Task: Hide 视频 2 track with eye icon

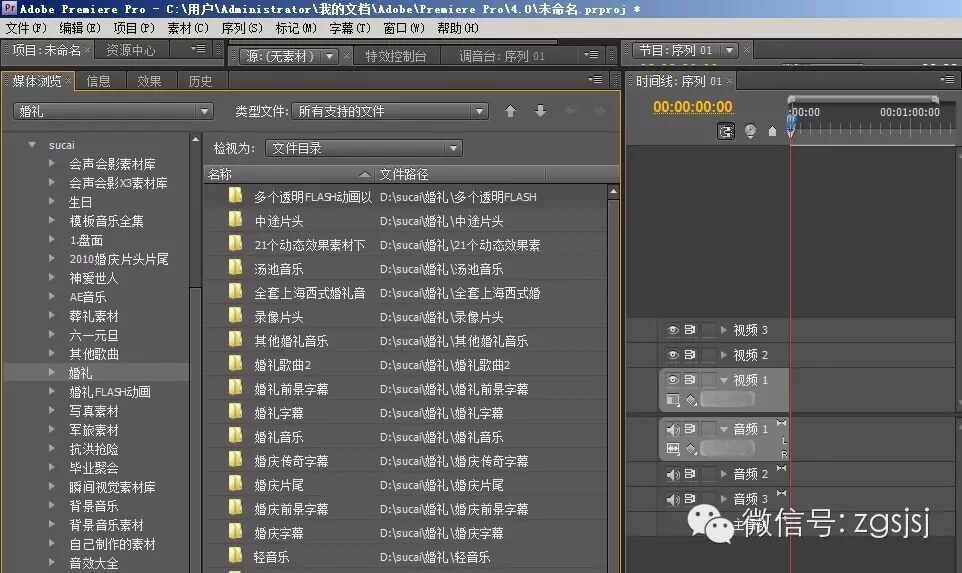Action: (x=672, y=355)
